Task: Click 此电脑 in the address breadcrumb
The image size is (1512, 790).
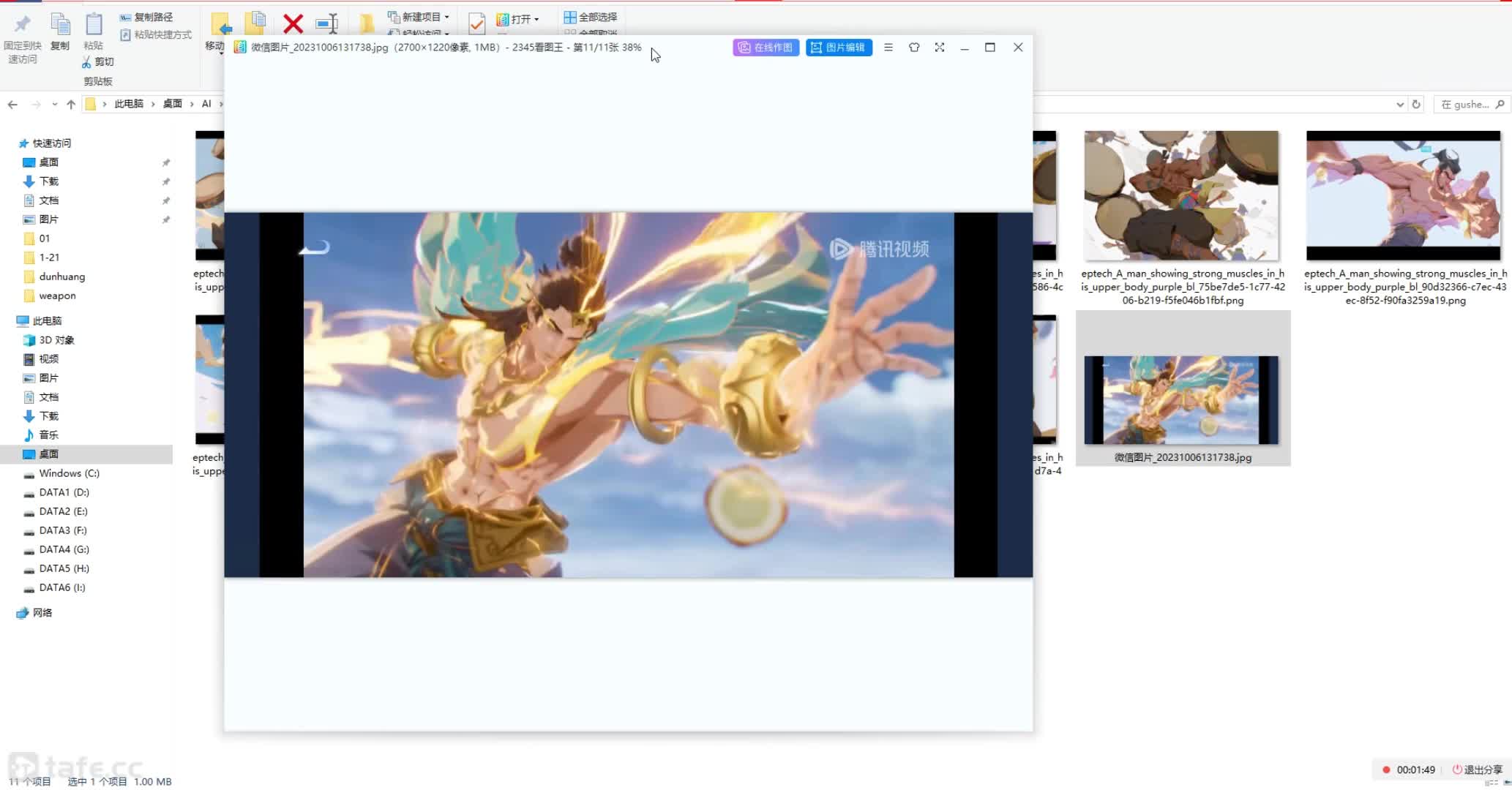Action: [x=129, y=104]
